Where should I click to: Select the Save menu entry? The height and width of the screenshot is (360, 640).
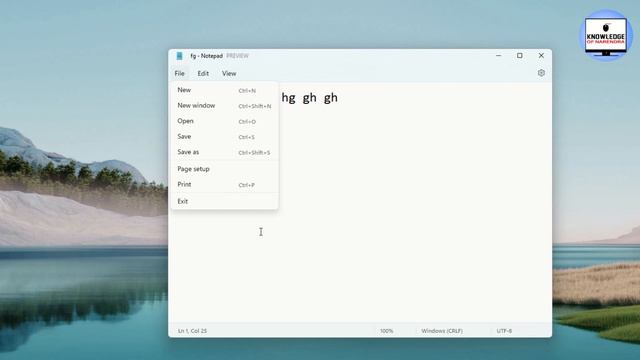point(224,137)
